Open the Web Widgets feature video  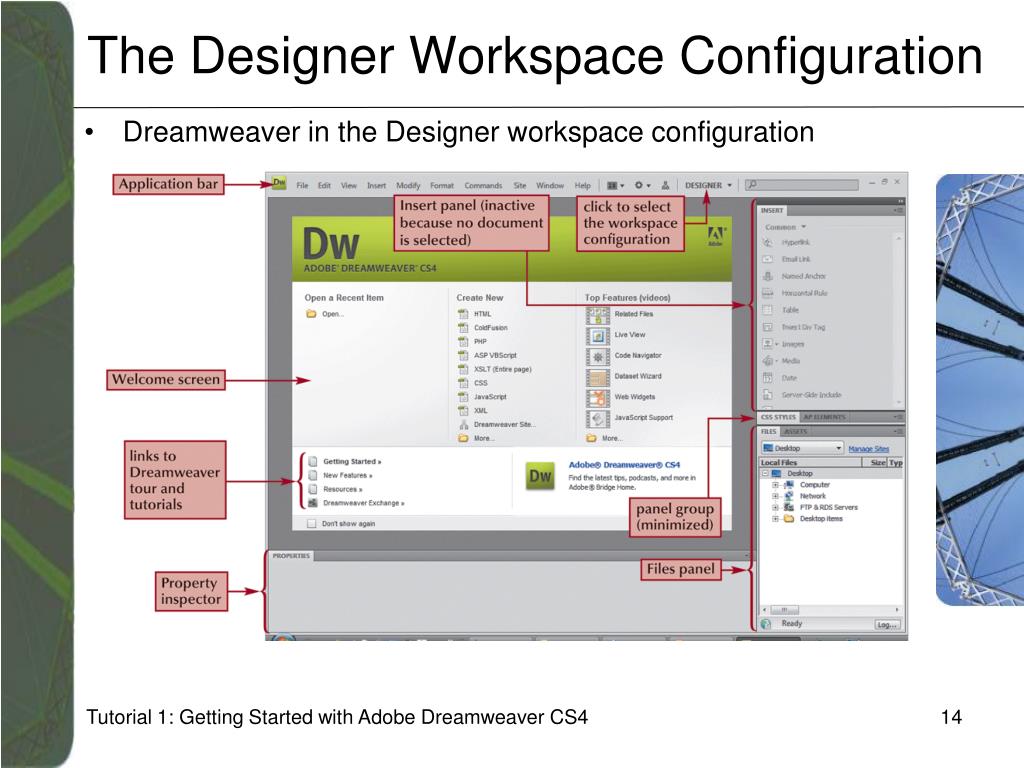(621, 398)
